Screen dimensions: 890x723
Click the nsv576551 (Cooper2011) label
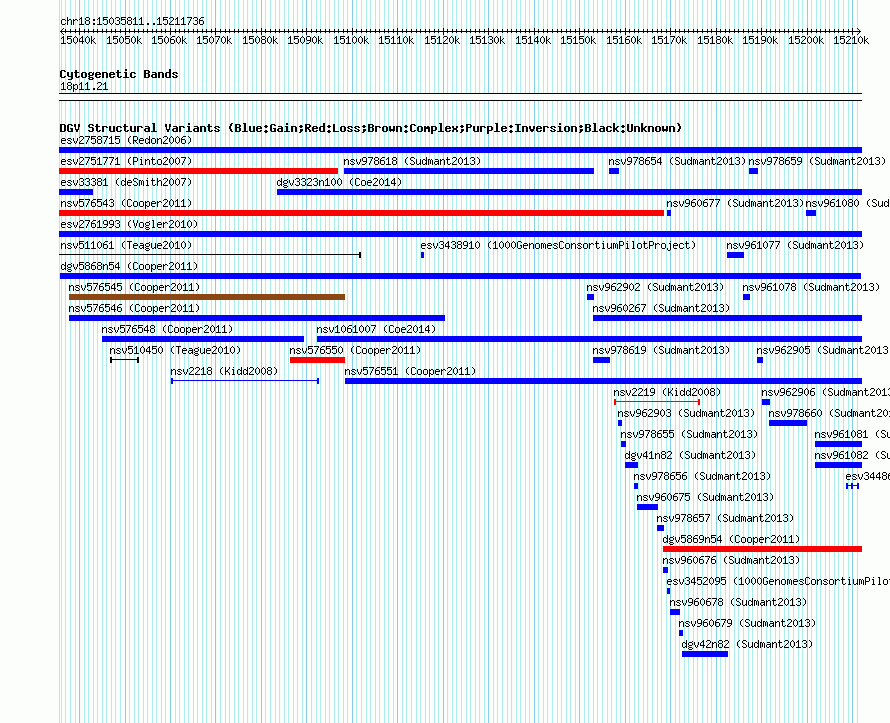click(x=410, y=371)
